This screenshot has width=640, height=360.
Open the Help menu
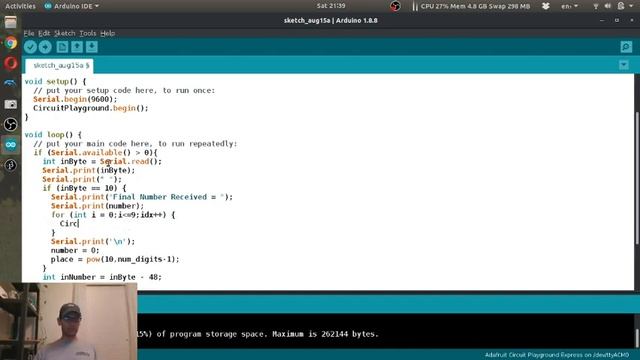click(x=107, y=33)
